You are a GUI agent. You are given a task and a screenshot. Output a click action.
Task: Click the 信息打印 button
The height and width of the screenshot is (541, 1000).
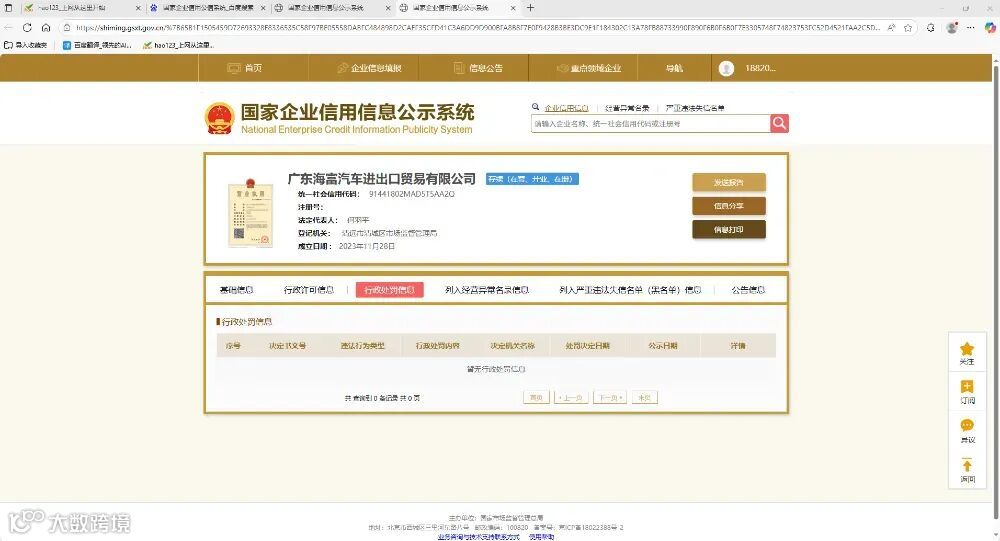(729, 230)
